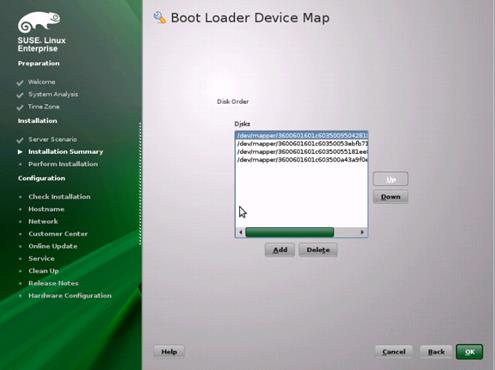Click the Disks list label
Screen dimensions: 495x370
(242, 124)
